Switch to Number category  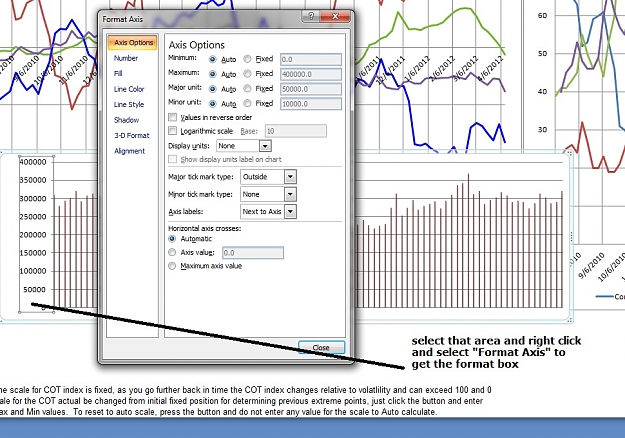coord(126,58)
